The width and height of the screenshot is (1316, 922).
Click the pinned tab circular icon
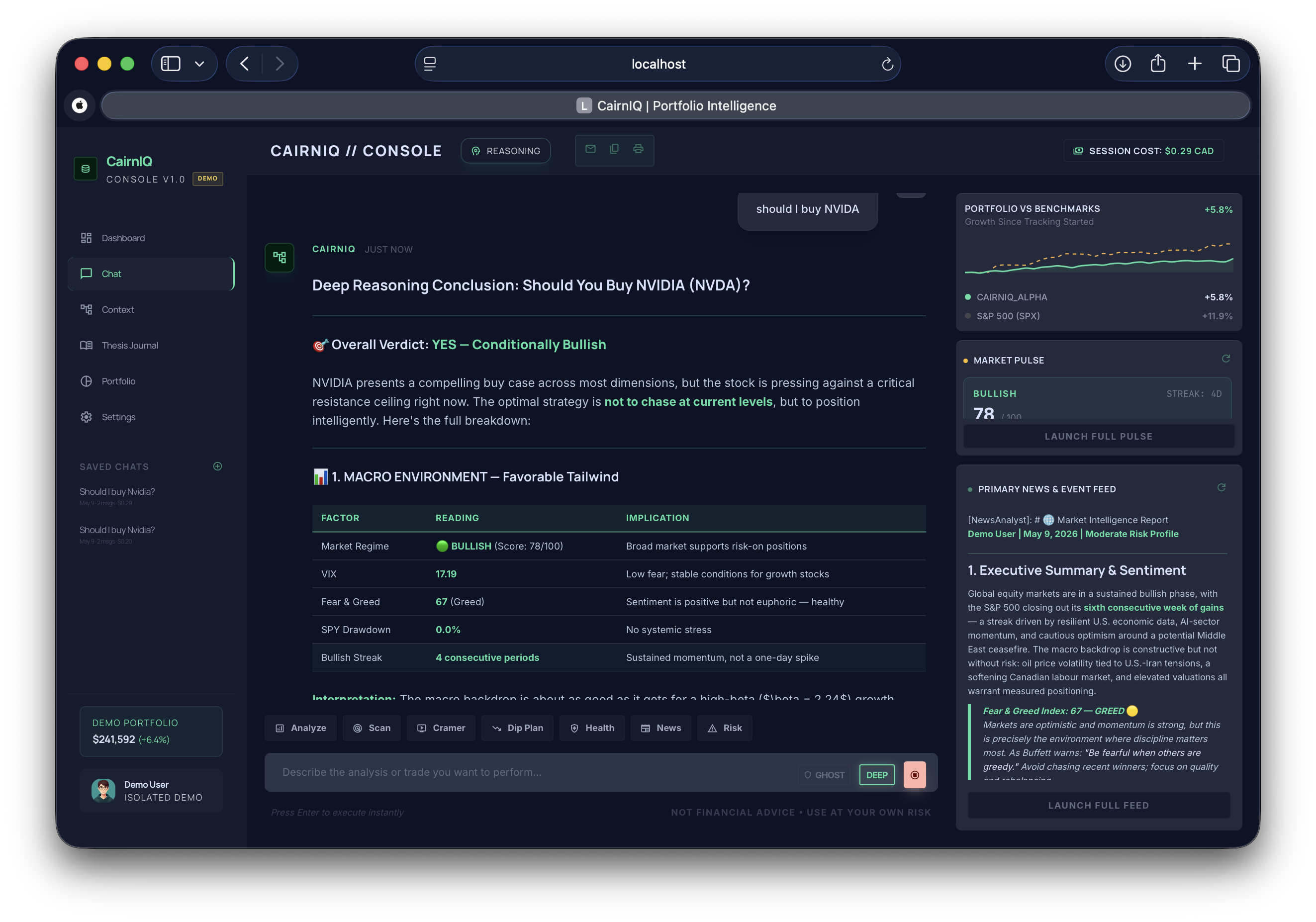[x=80, y=105]
